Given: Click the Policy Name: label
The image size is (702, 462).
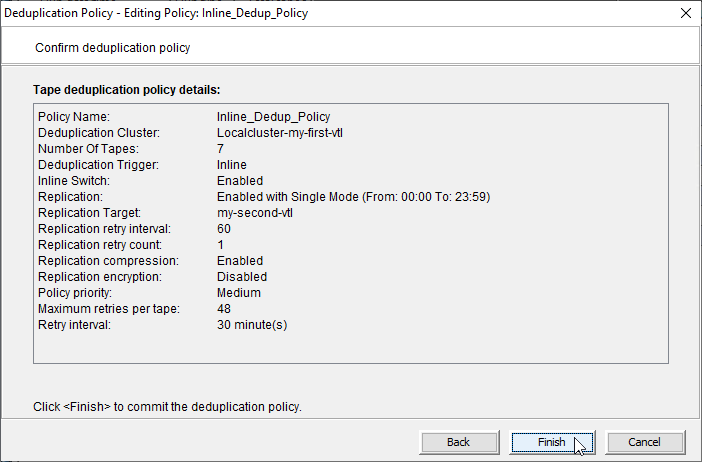Looking at the screenshot, I should point(74,117).
